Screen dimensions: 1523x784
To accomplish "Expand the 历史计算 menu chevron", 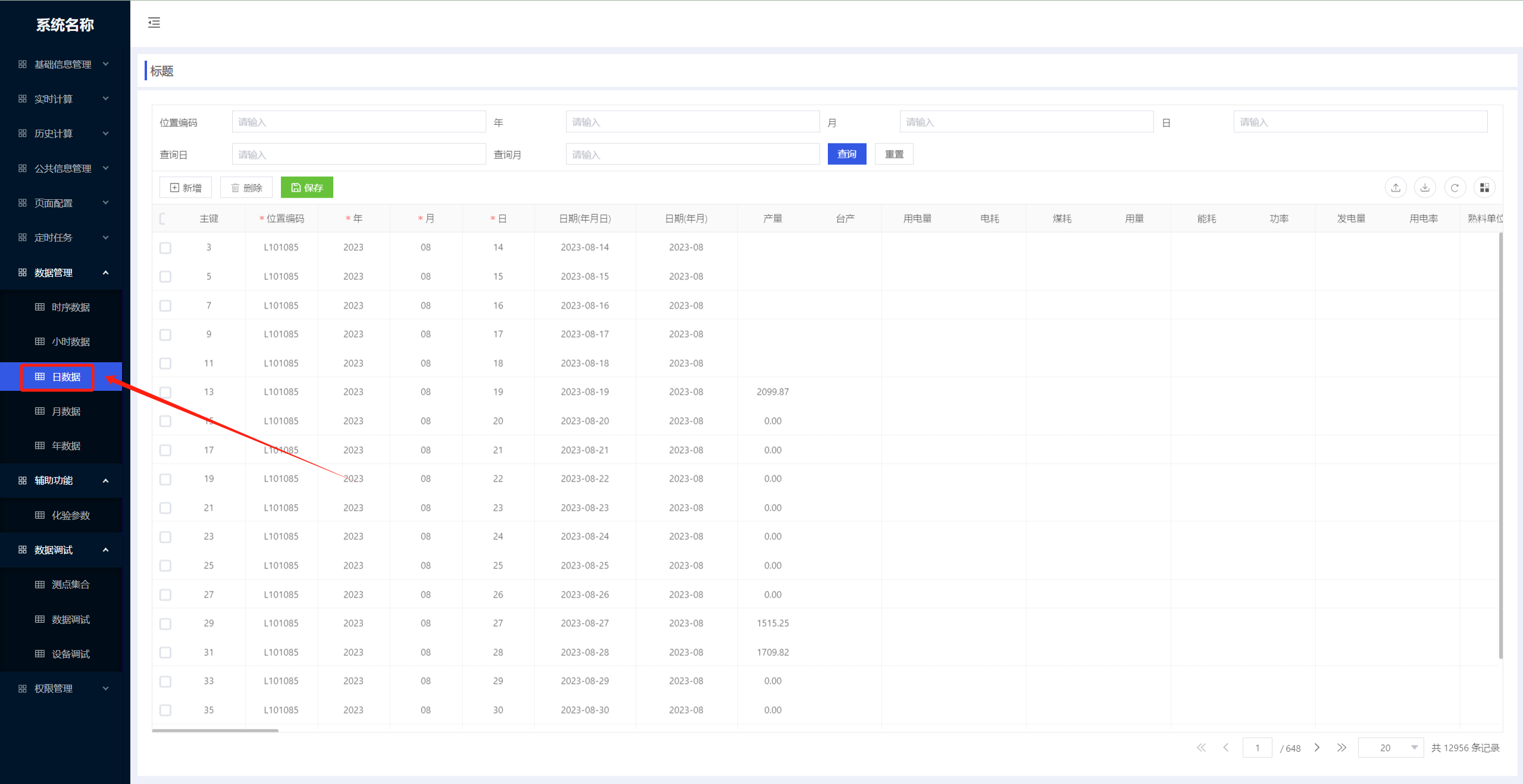I will 106,133.
